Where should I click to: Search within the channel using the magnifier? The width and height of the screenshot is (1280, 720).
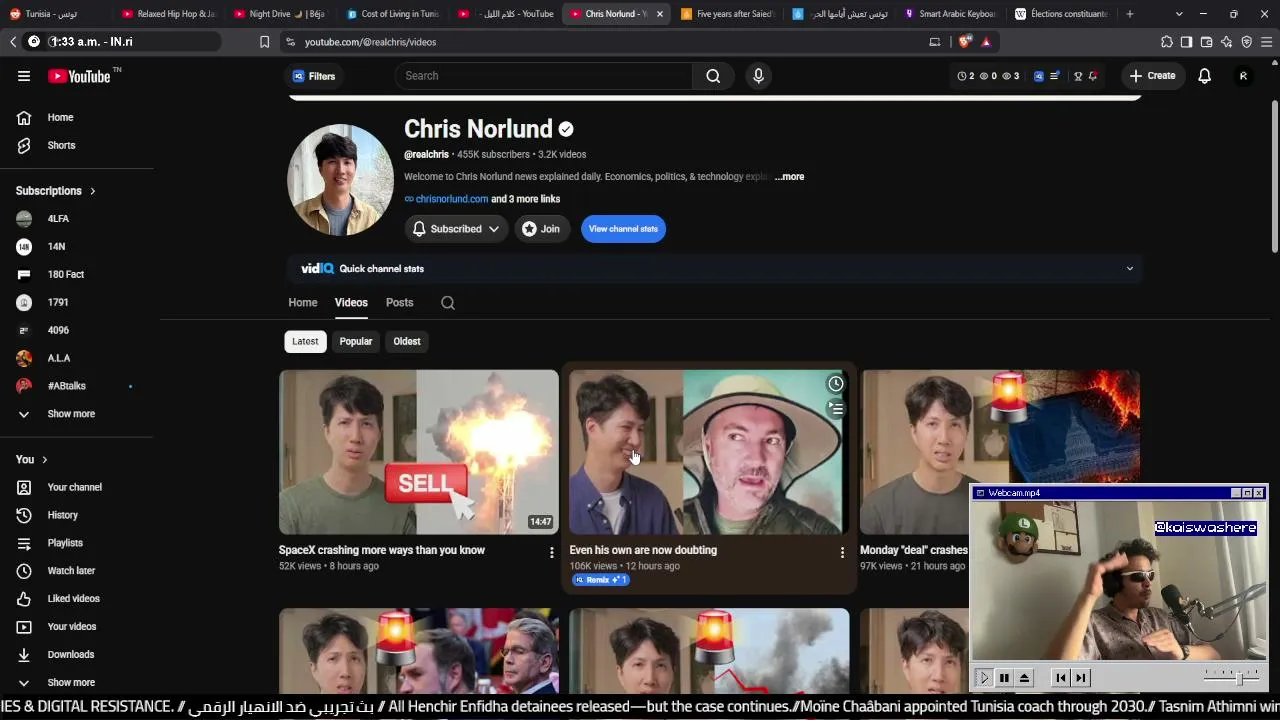(x=448, y=303)
